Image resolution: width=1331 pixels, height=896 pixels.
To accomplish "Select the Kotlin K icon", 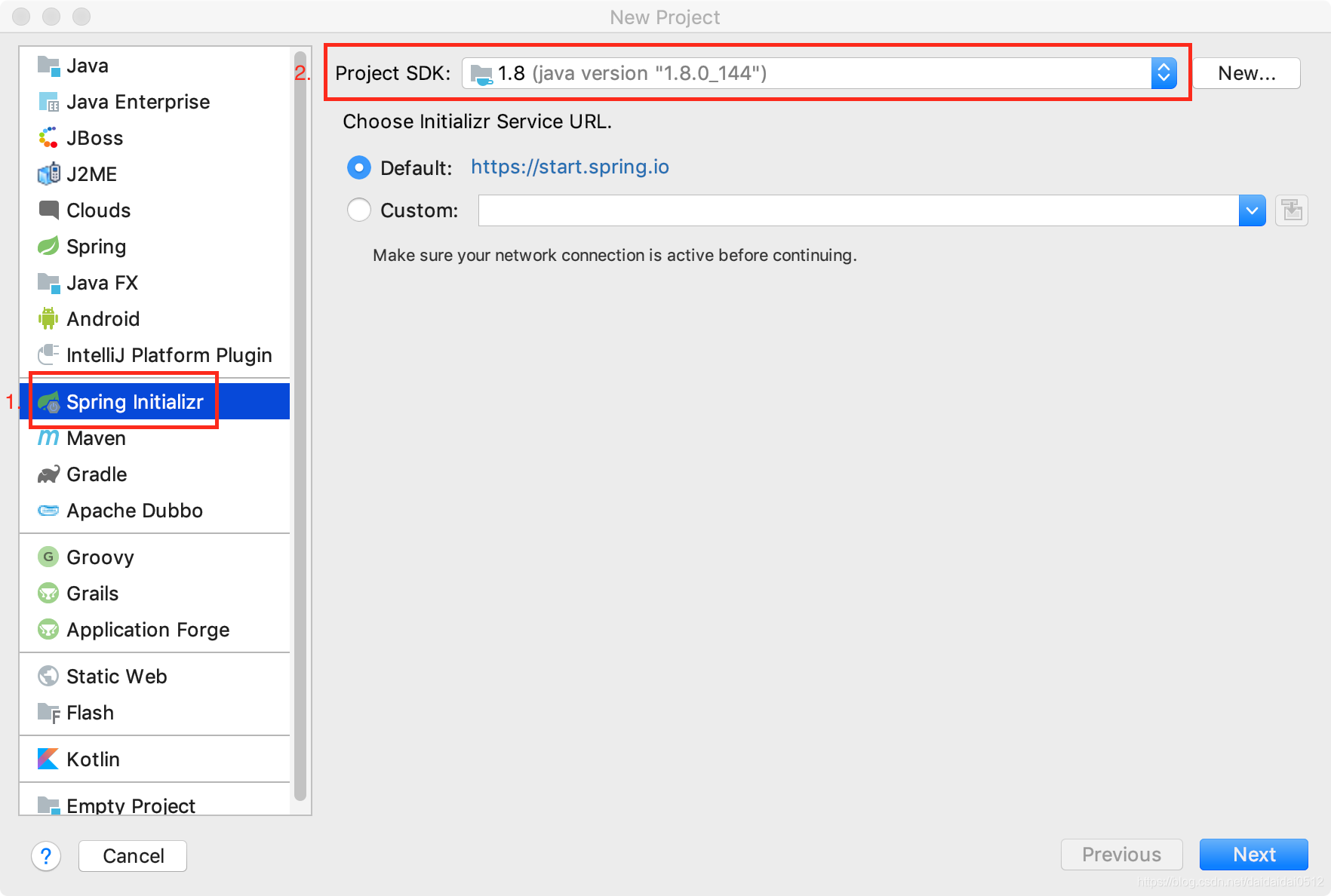I will tap(48, 759).
